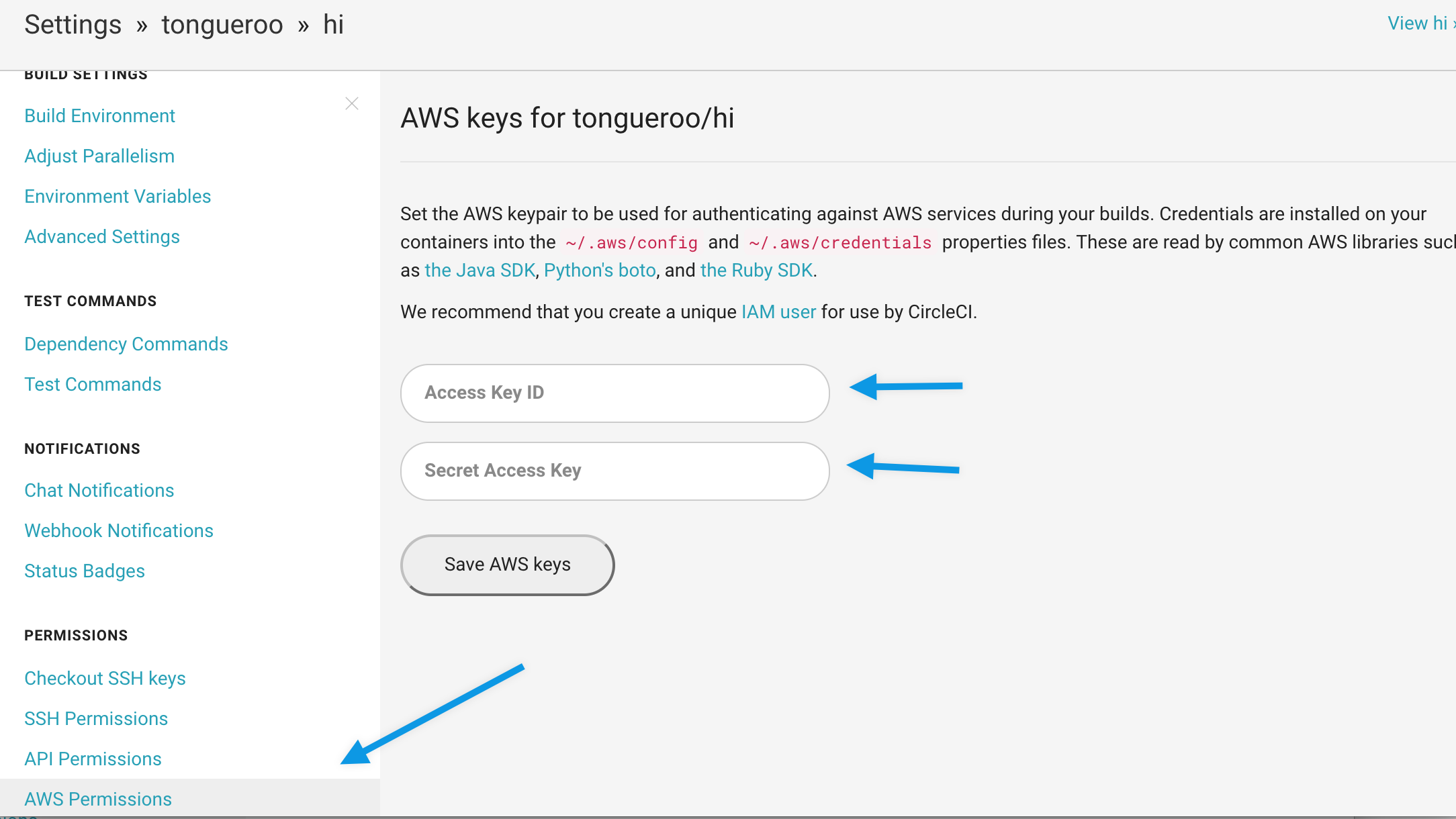
Task: Click the Access Key ID field
Action: pos(615,393)
